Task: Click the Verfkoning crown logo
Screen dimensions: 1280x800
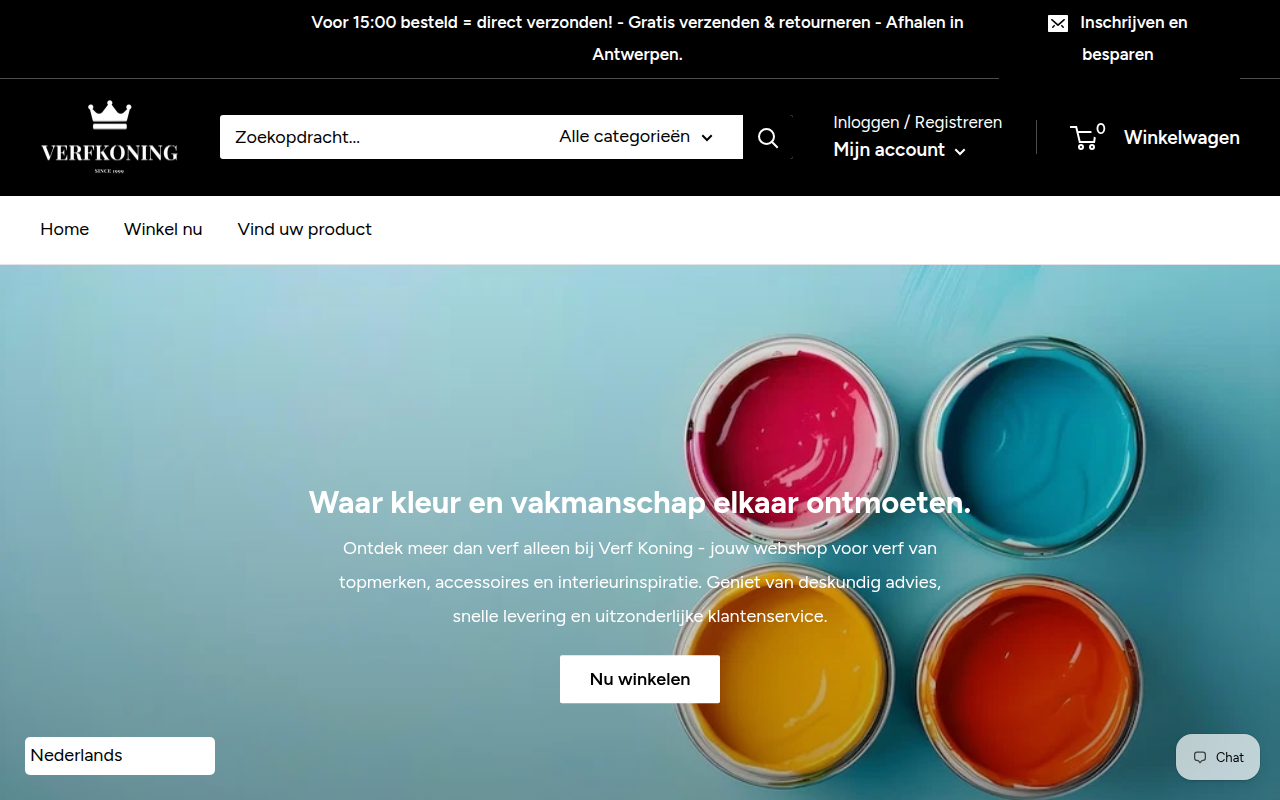Action: (x=110, y=137)
